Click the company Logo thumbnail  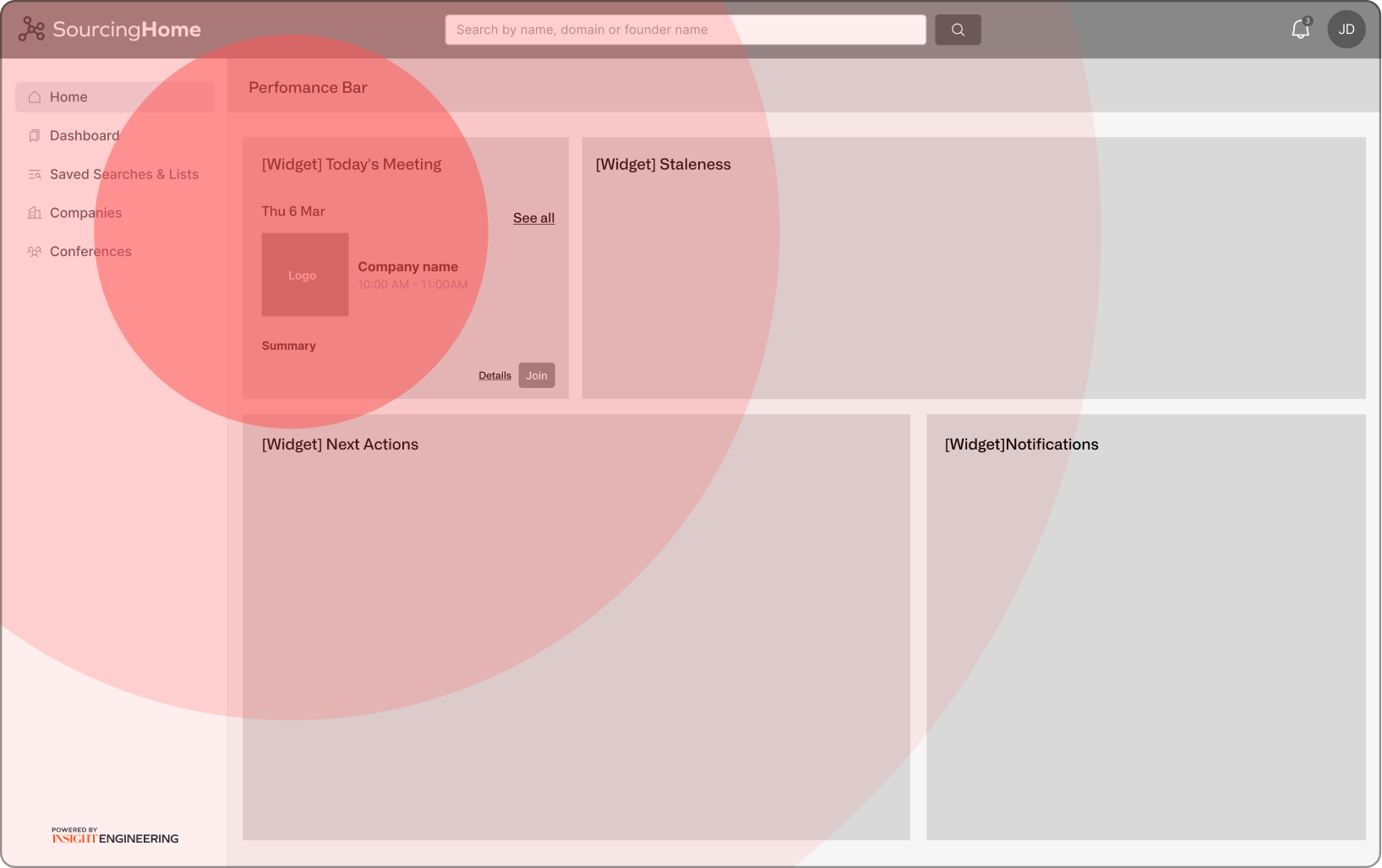[x=304, y=275]
